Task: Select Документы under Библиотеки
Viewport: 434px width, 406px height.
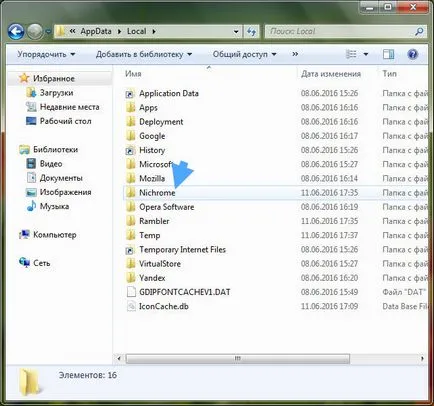Action: coord(61,178)
